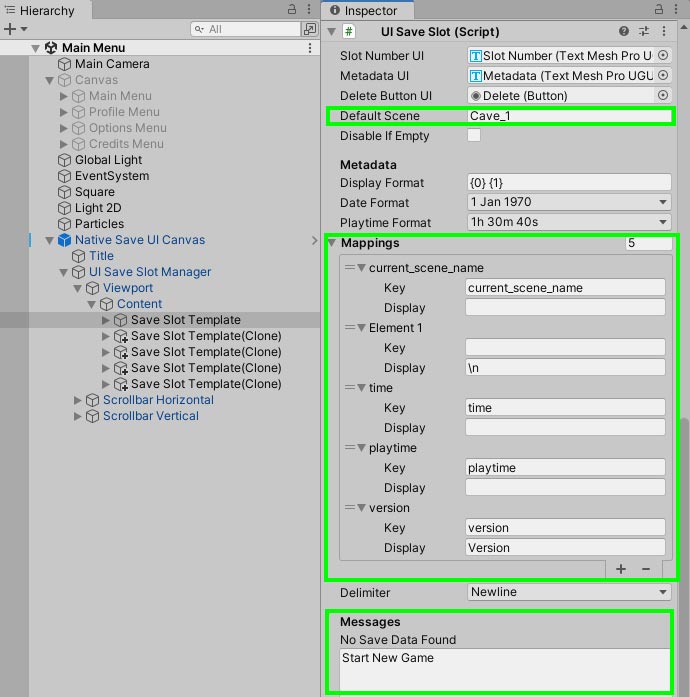Click the drag handle of the playtime element
690x697 pixels.
(x=350, y=448)
